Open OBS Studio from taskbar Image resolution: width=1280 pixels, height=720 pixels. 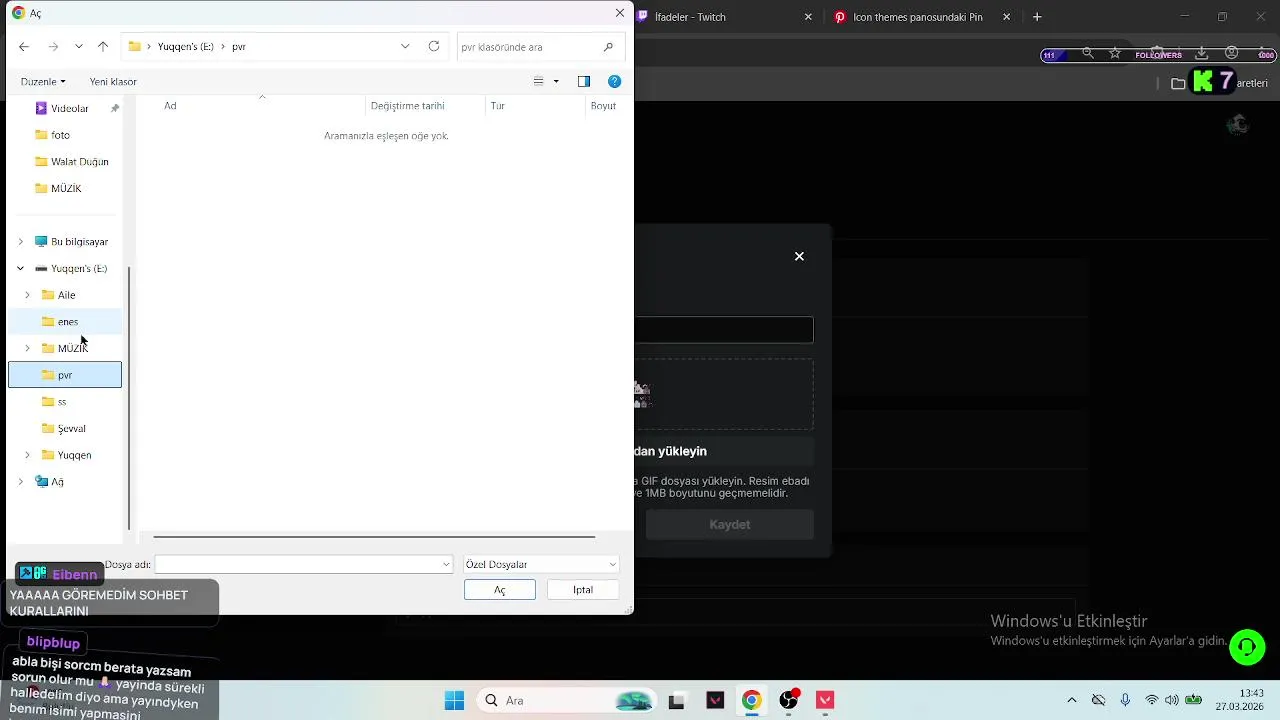tap(789, 700)
